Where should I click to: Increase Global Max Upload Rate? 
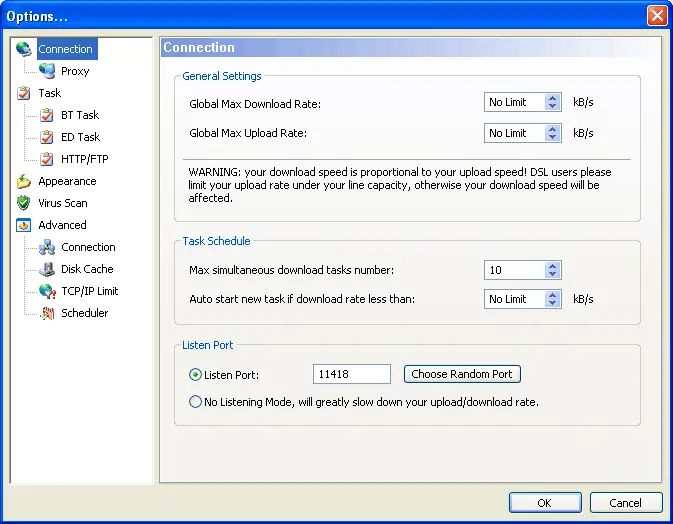(x=552, y=129)
